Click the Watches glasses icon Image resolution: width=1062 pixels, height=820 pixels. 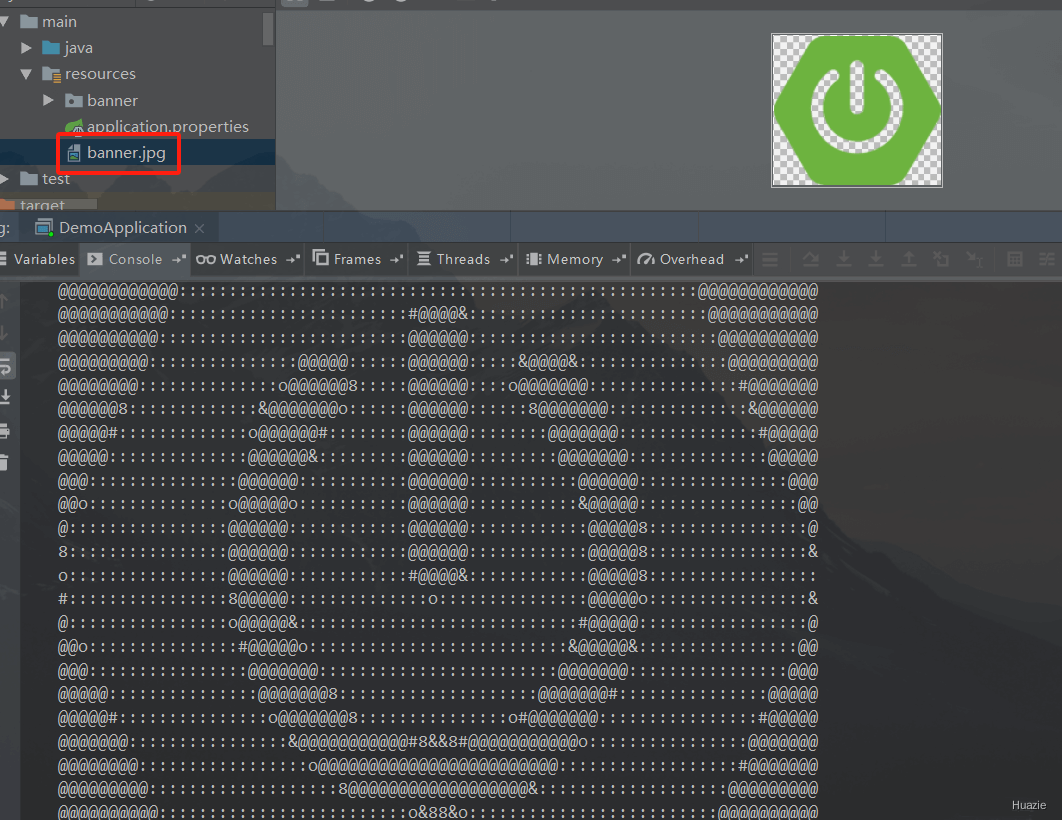click(206, 259)
